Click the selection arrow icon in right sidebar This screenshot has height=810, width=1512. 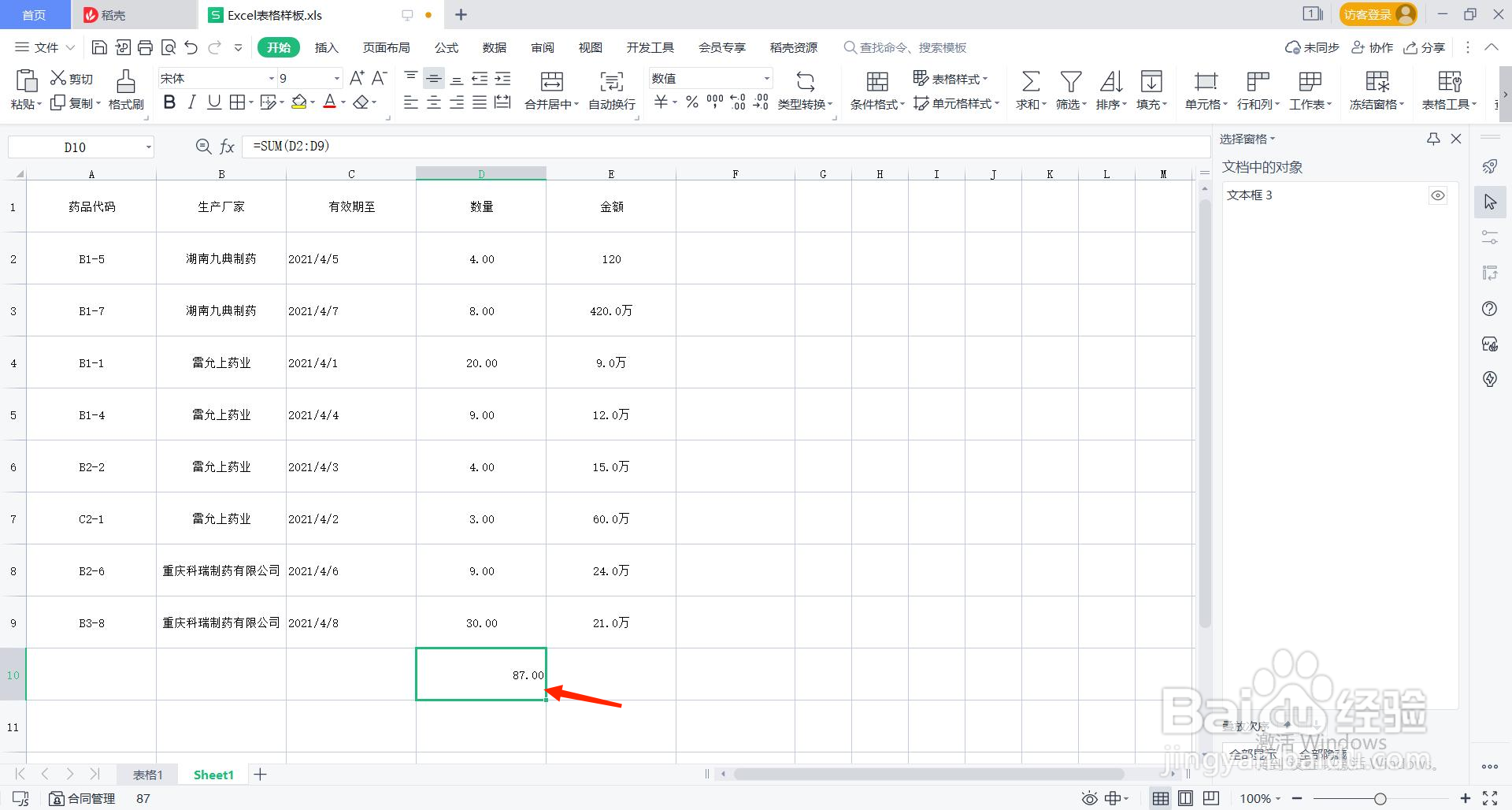[x=1490, y=202]
